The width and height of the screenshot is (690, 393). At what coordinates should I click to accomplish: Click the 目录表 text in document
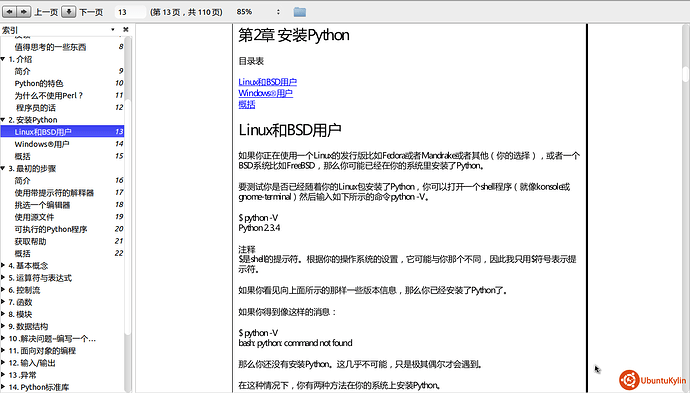(x=251, y=61)
